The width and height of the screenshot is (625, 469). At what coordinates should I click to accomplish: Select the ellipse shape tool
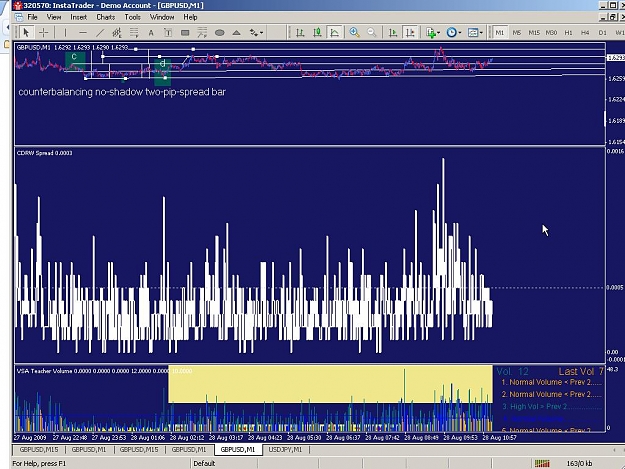tap(220, 33)
